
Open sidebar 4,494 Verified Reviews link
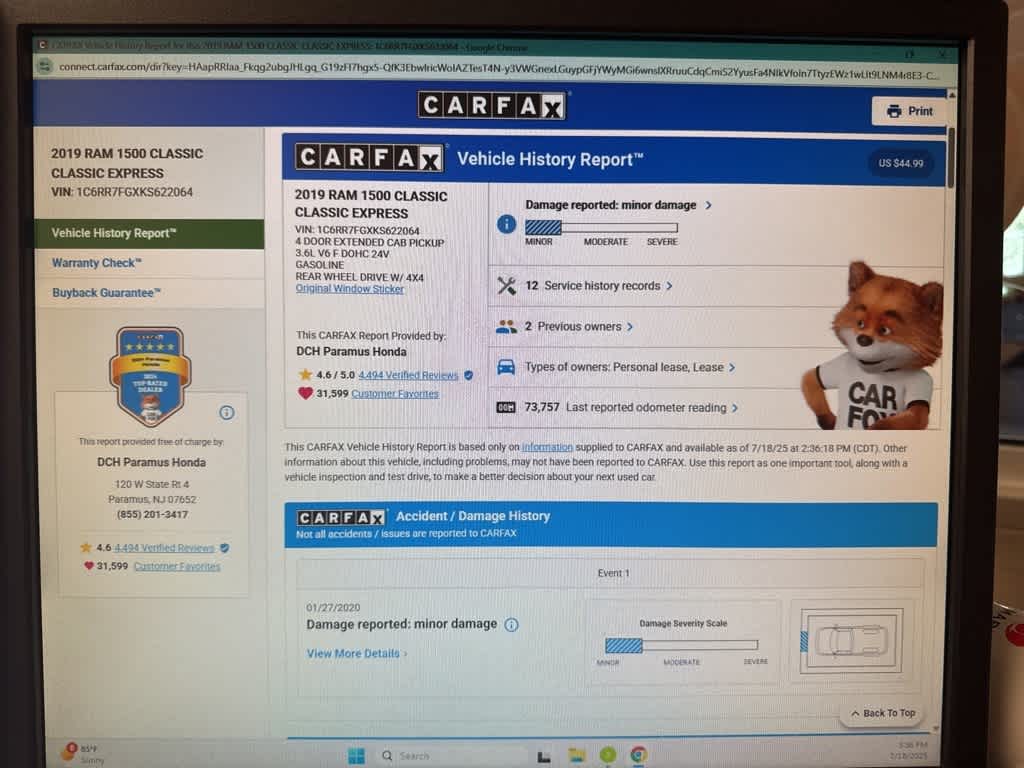coord(164,548)
